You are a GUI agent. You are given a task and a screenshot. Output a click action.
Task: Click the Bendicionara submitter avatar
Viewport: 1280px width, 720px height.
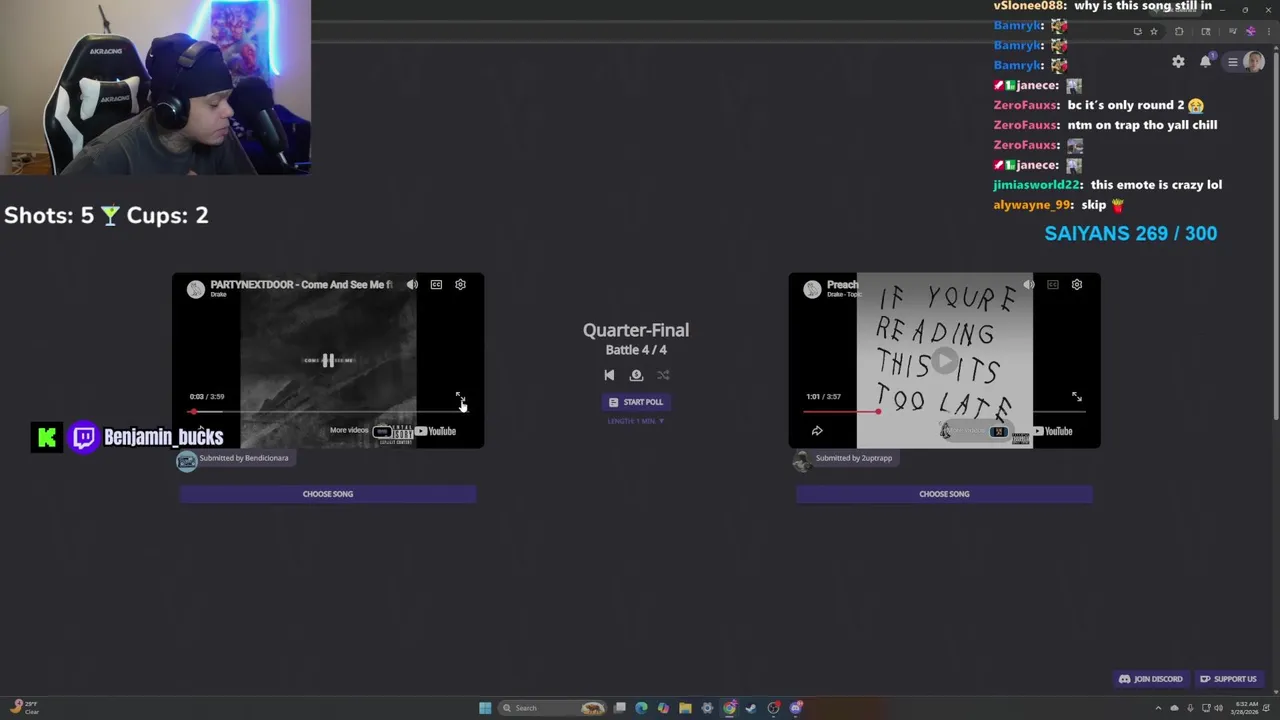point(187,460)
